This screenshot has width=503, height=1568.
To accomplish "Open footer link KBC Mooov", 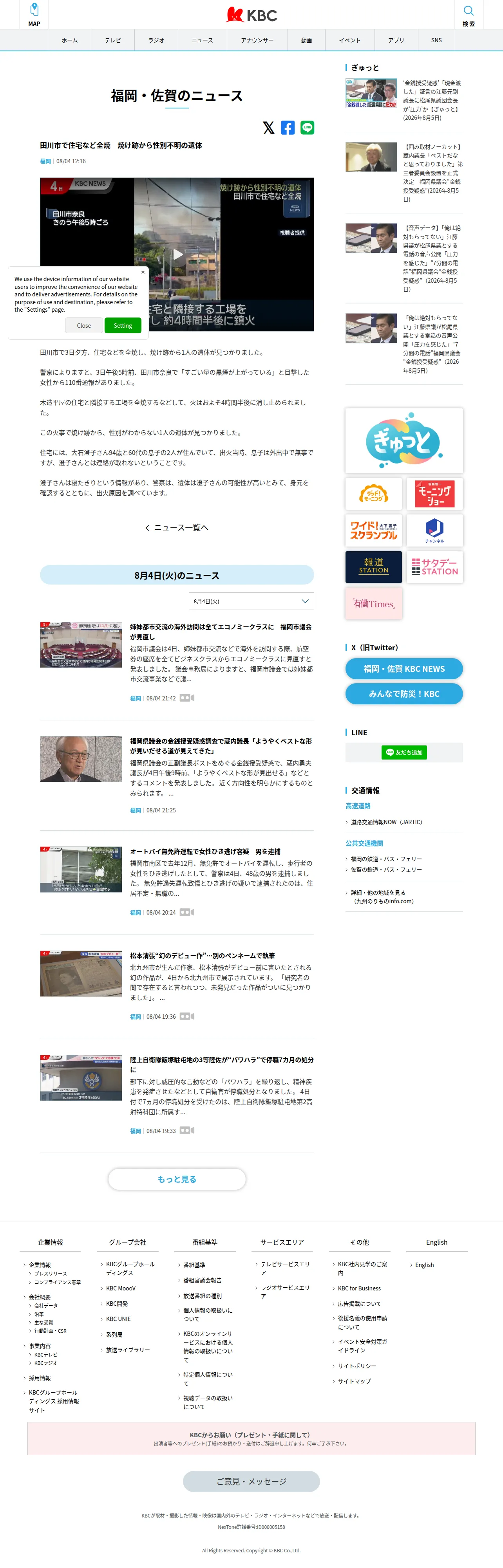I will click(x=121, y=1288).
